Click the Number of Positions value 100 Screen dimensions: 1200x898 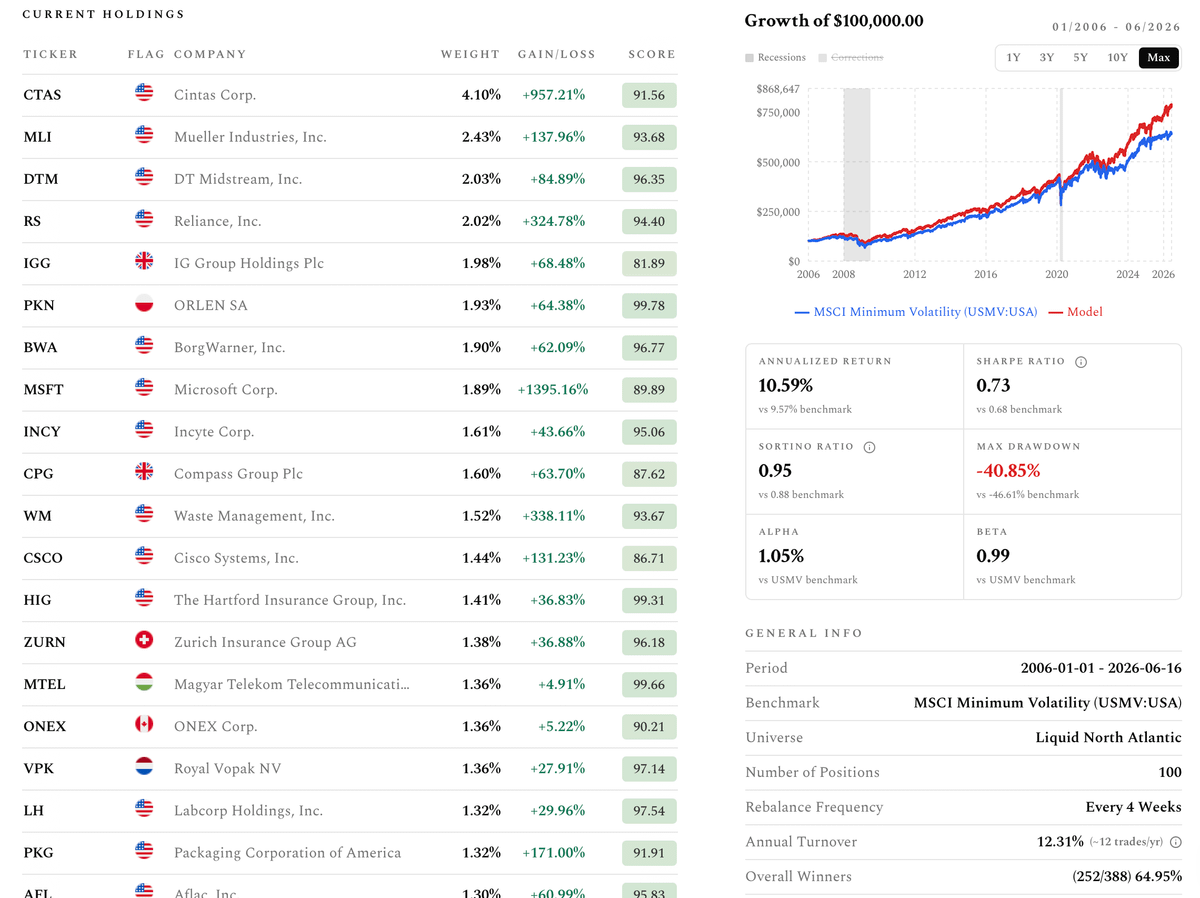point(1170,772)
